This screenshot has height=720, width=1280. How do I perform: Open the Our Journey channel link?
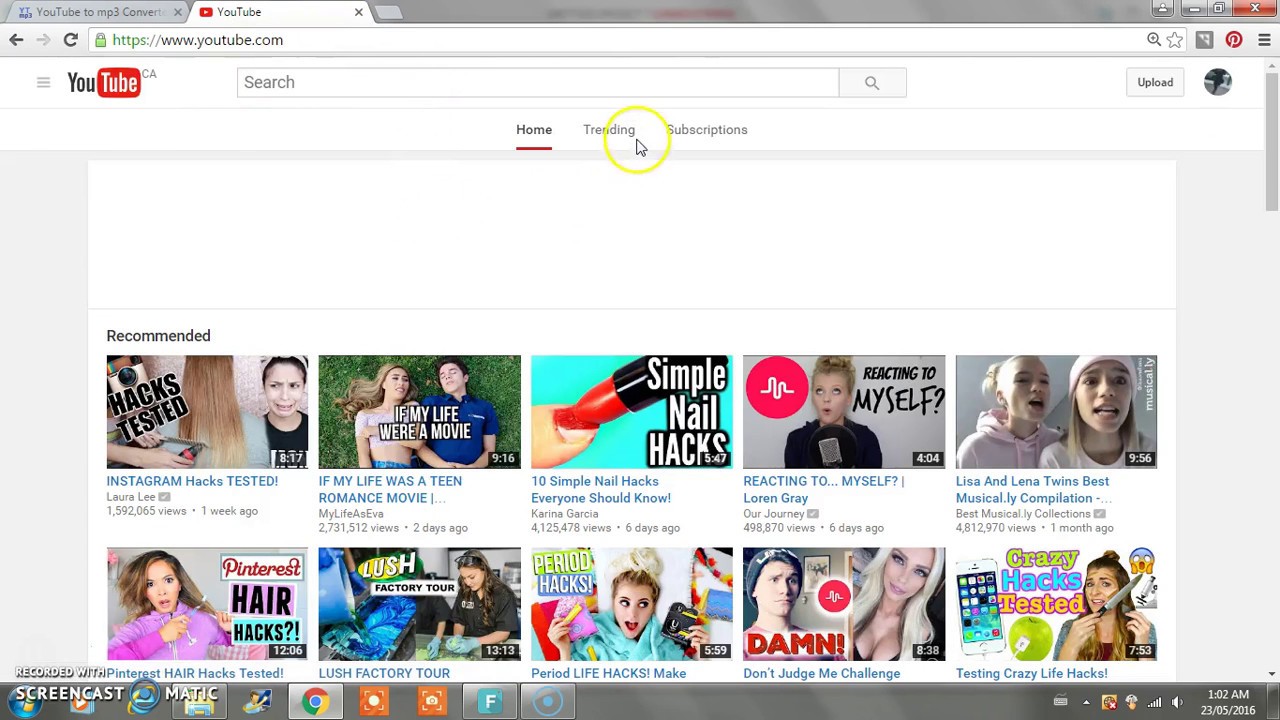pos(774,514)
